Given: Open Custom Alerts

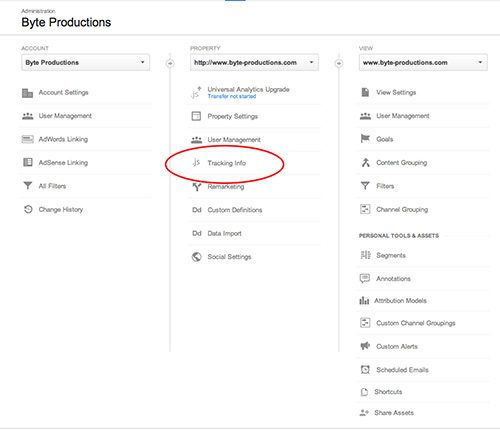Looking at the screenshot, I should point(397,346).
